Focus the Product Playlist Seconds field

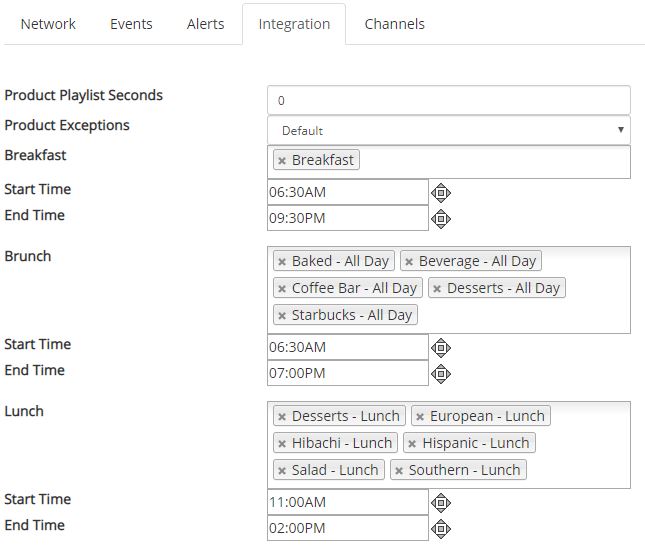tap(449, 100)
